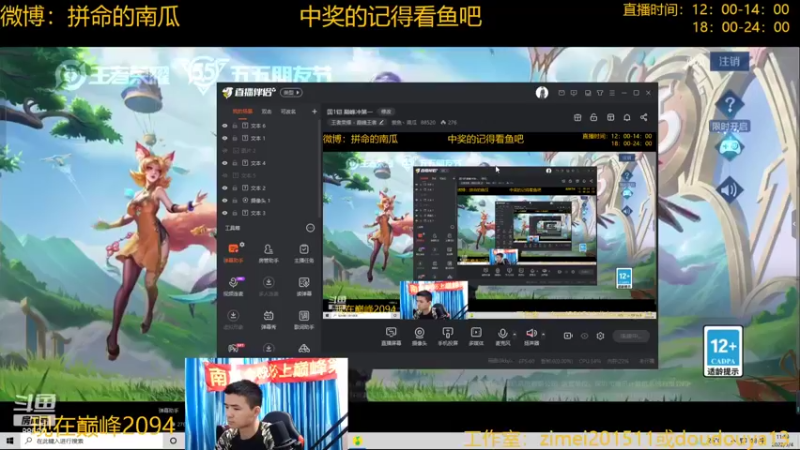Screen dimensions: 800x450
Task: Hide the 文本 3 layer
Action: (x=224, y=213)
